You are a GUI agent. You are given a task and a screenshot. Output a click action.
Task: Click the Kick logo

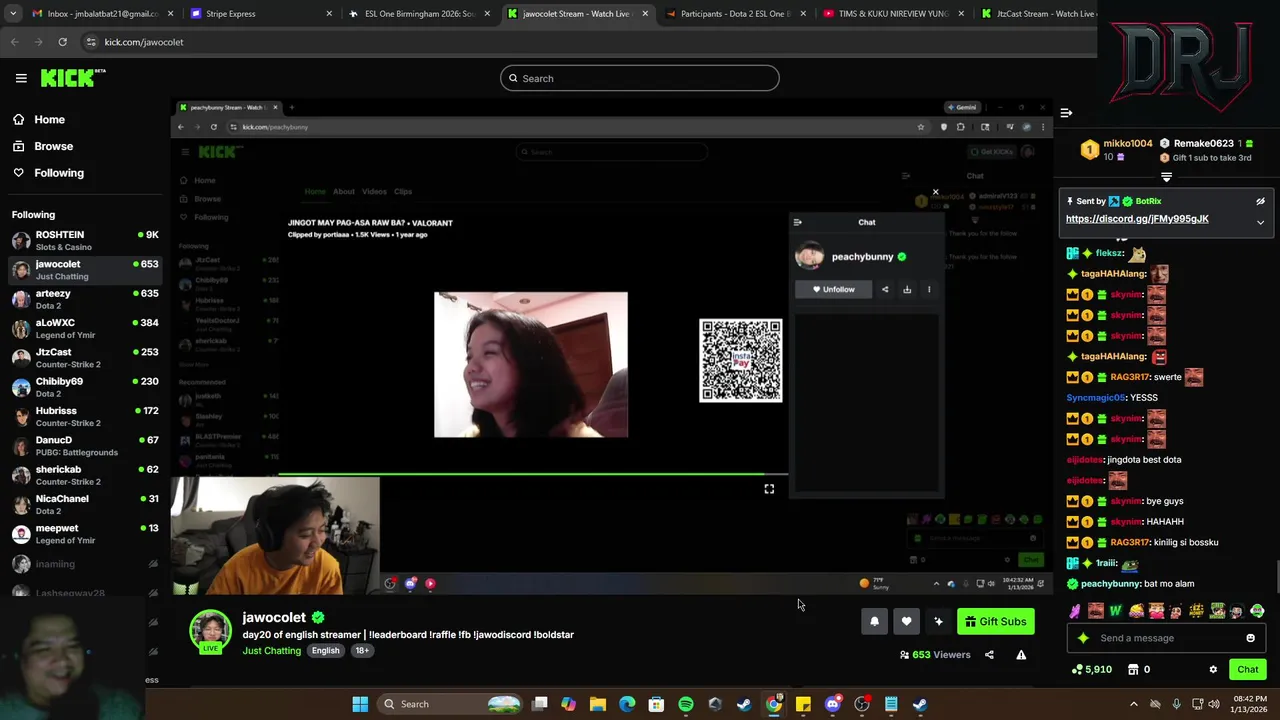[x=73, y=78]
